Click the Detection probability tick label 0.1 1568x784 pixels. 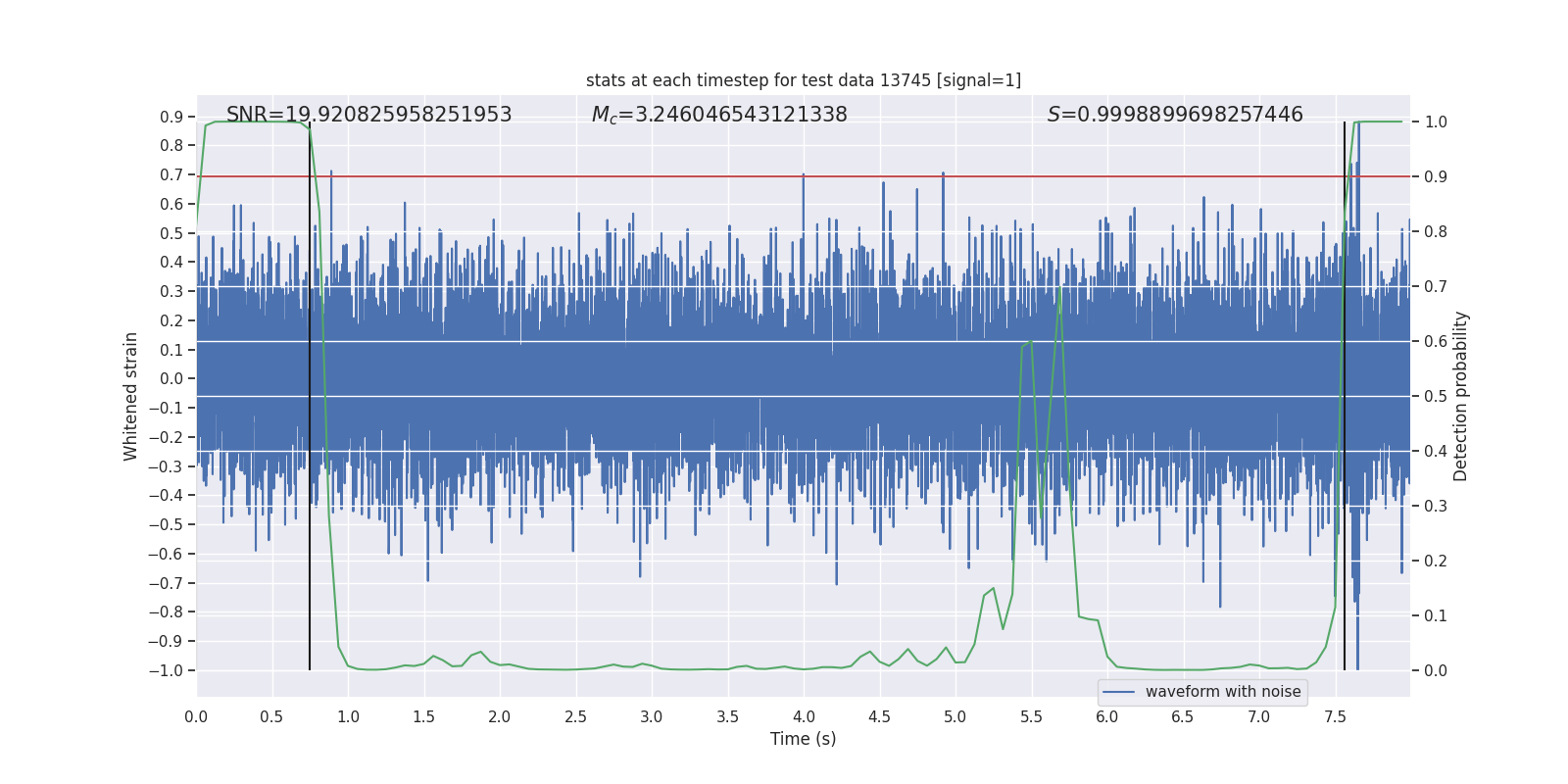click(x=1436, y=616)
